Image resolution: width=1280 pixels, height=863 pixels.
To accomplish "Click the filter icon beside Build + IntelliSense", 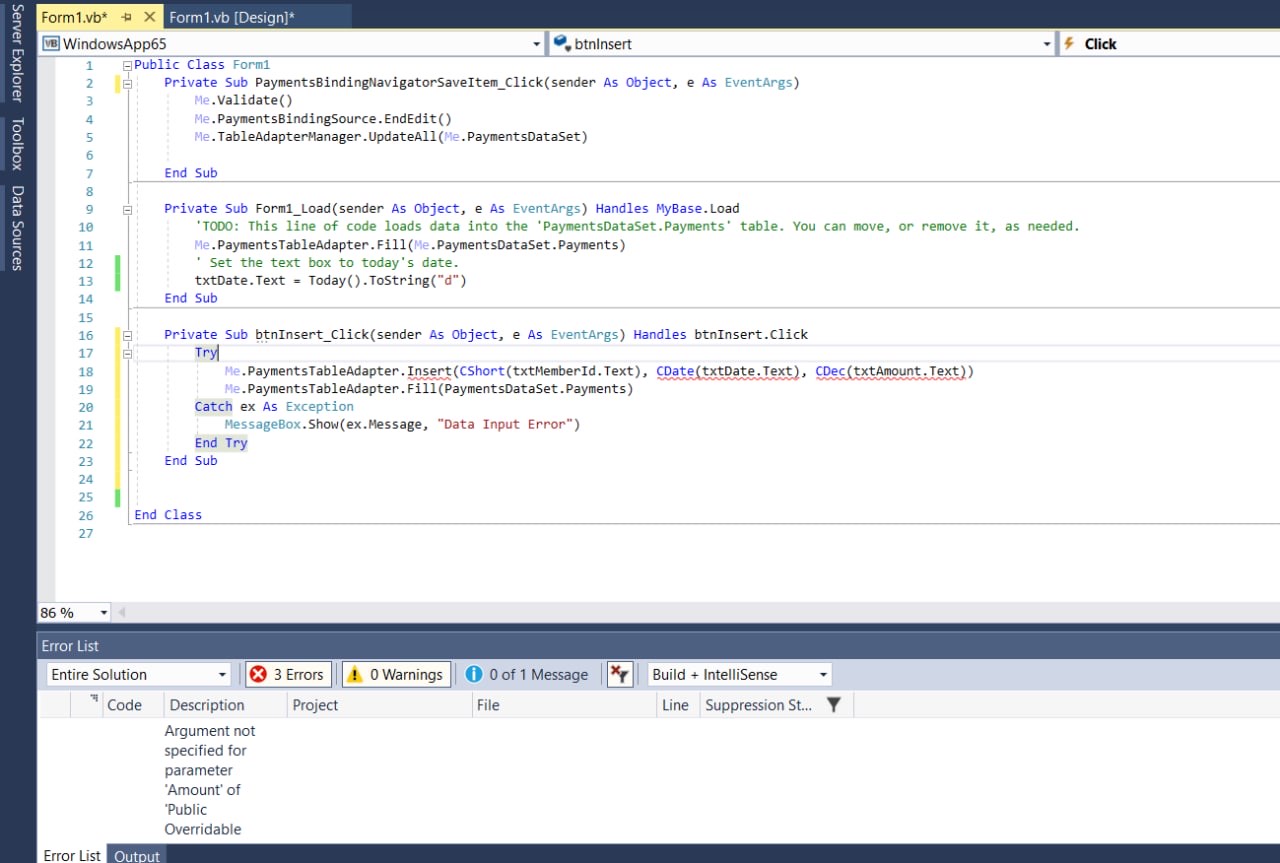I will click(x=619, y=674).
